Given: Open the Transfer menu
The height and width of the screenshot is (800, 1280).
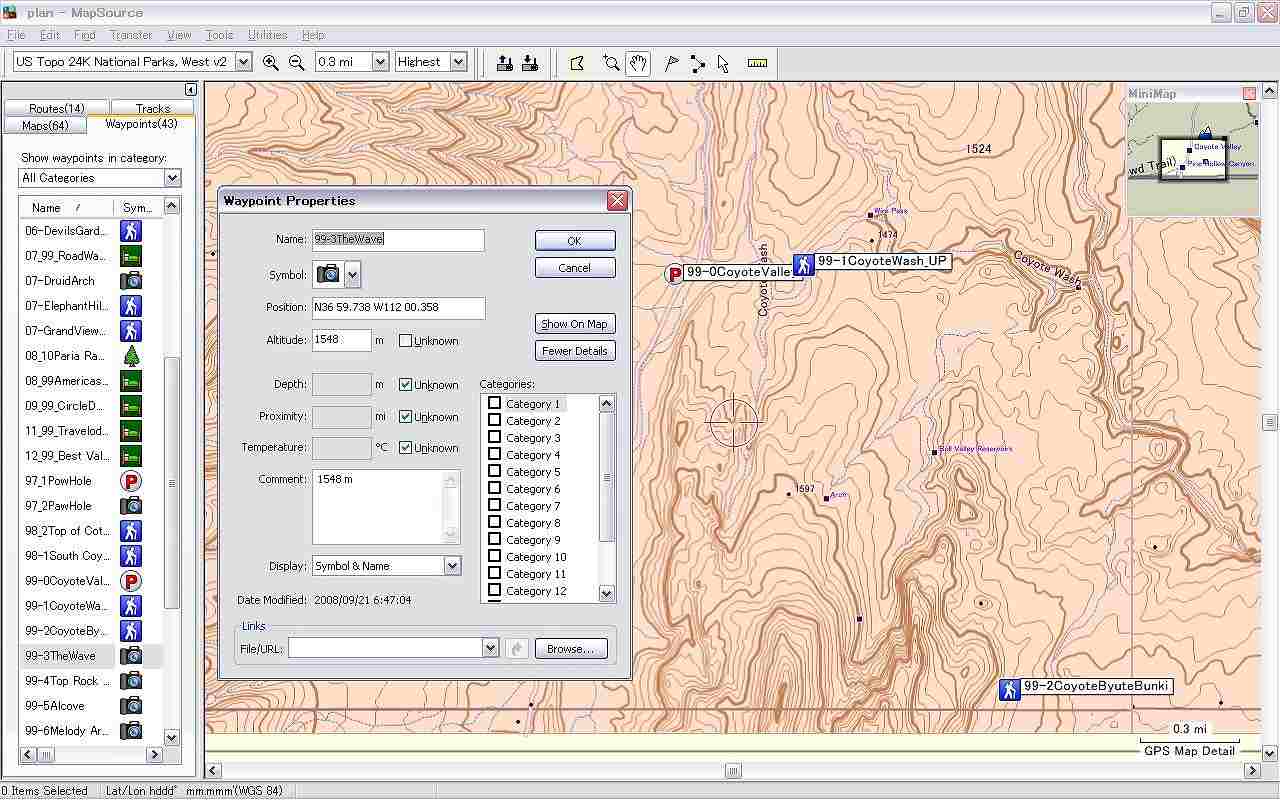Looking at the screenshot, I should click(x=131, y=35).
